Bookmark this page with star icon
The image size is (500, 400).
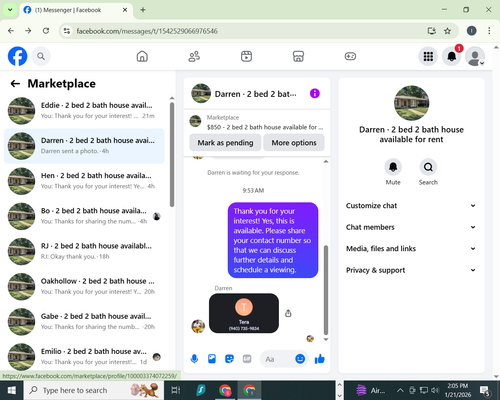coord(447,31)
